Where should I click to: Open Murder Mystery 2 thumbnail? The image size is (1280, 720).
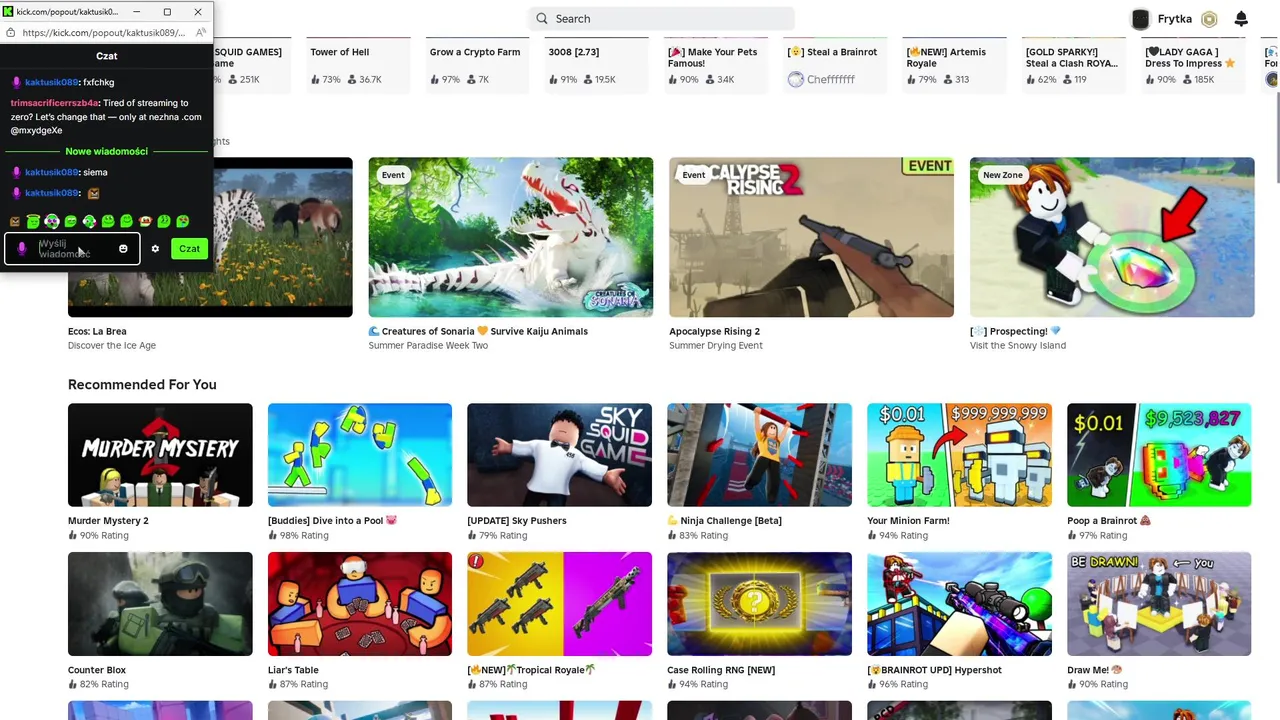click(160, 455)
